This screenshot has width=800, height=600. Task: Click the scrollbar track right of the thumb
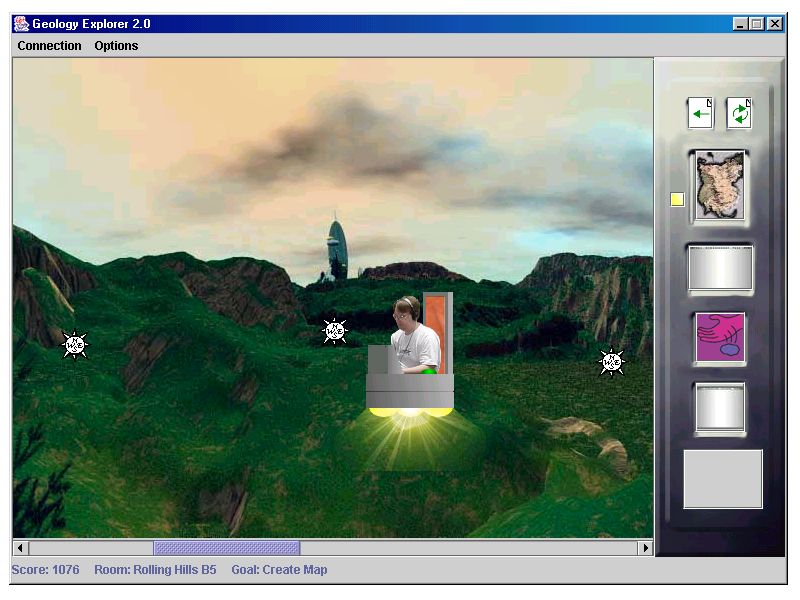click(468, 548)
